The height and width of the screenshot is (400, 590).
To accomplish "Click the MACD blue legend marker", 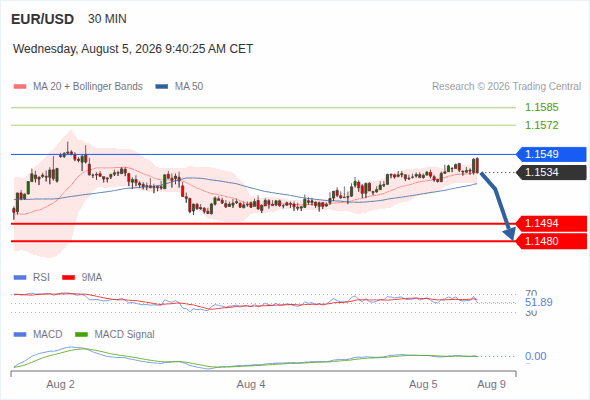I will click(20, 335).
